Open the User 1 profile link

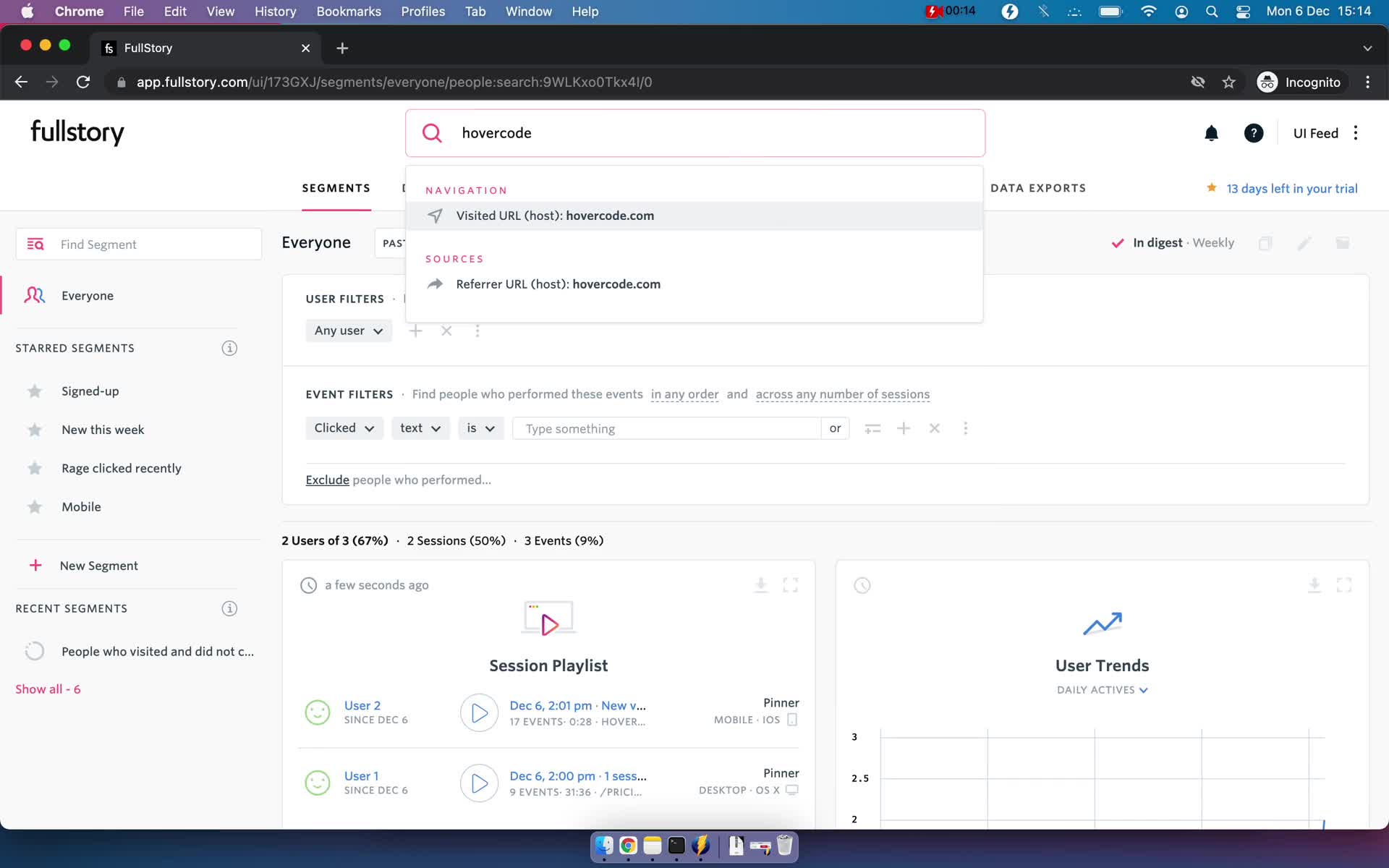(361, 776)
